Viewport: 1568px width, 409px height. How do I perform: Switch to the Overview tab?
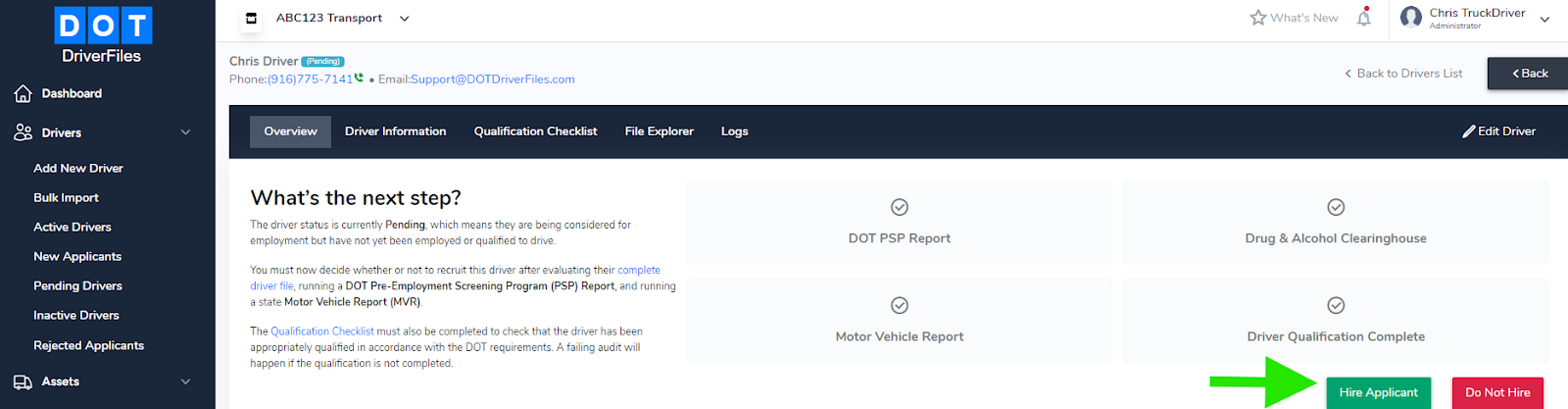[x=291, y=131]
